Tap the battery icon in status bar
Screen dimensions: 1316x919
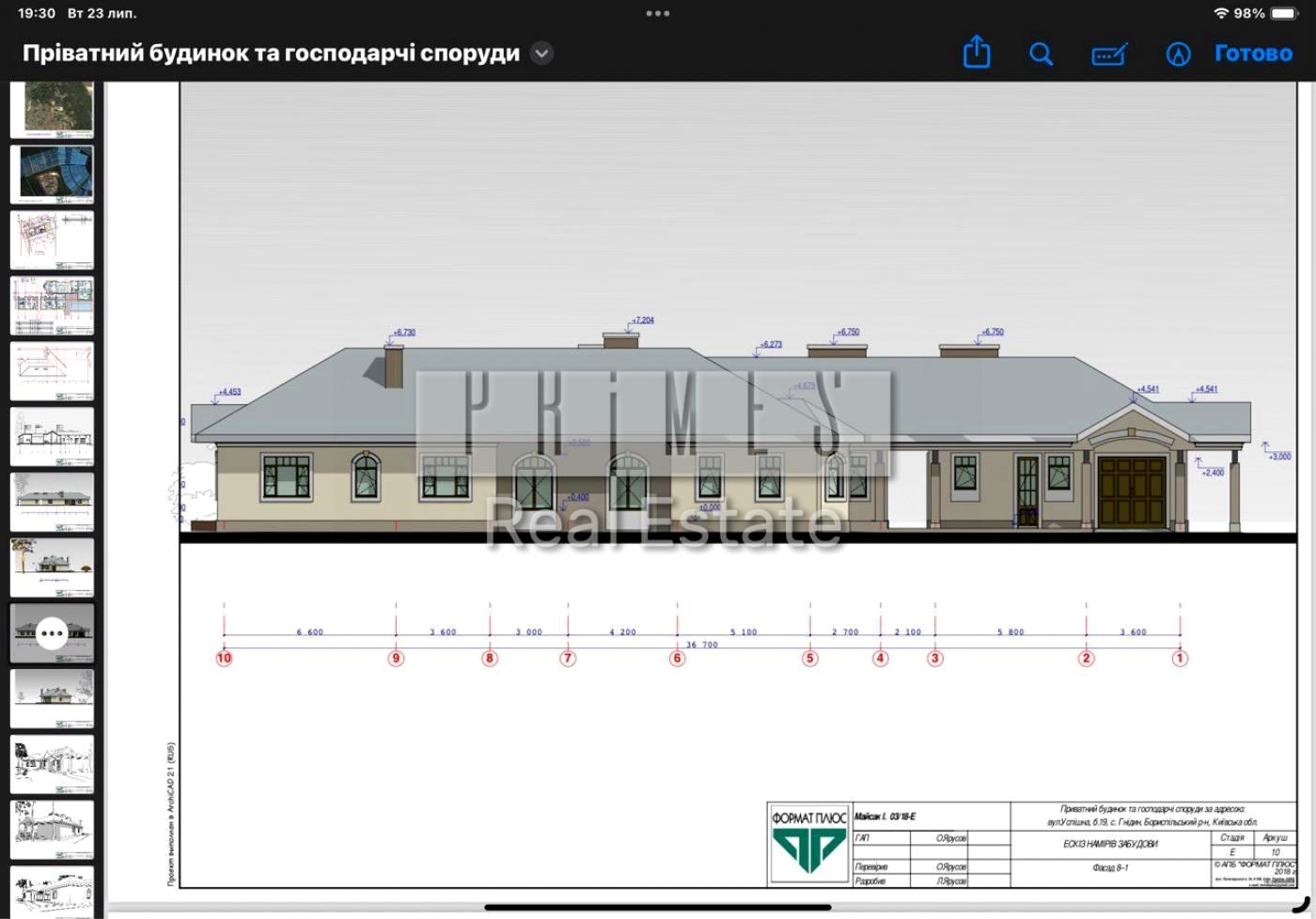tap(1283, 13)
